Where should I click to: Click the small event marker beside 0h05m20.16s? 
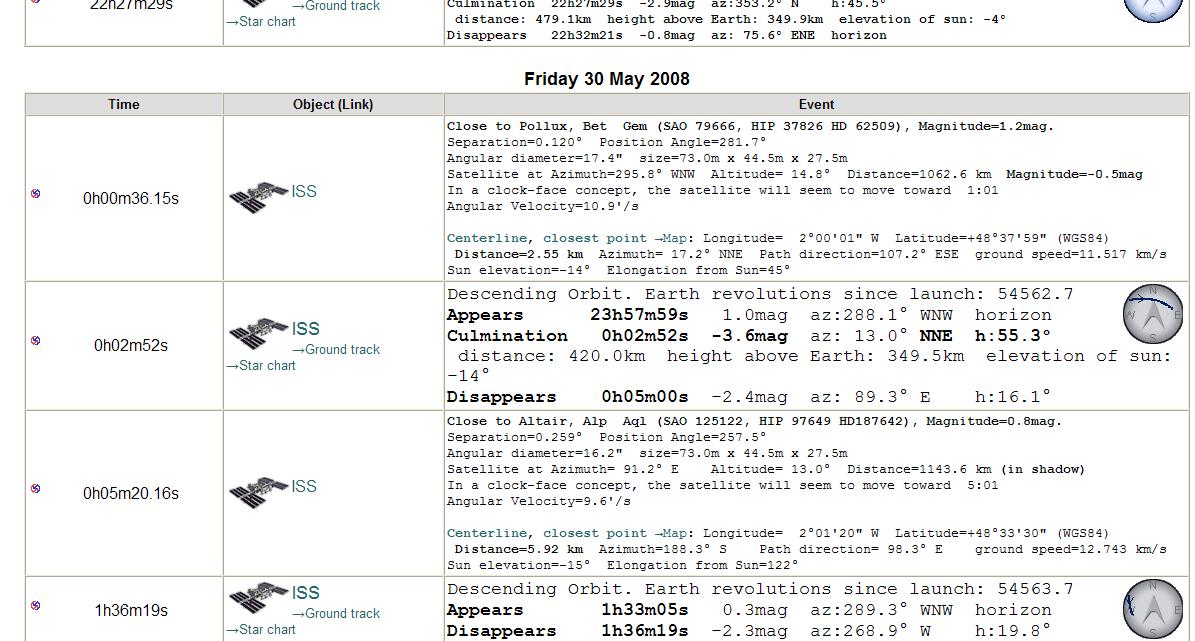click(x=36, y=488)
